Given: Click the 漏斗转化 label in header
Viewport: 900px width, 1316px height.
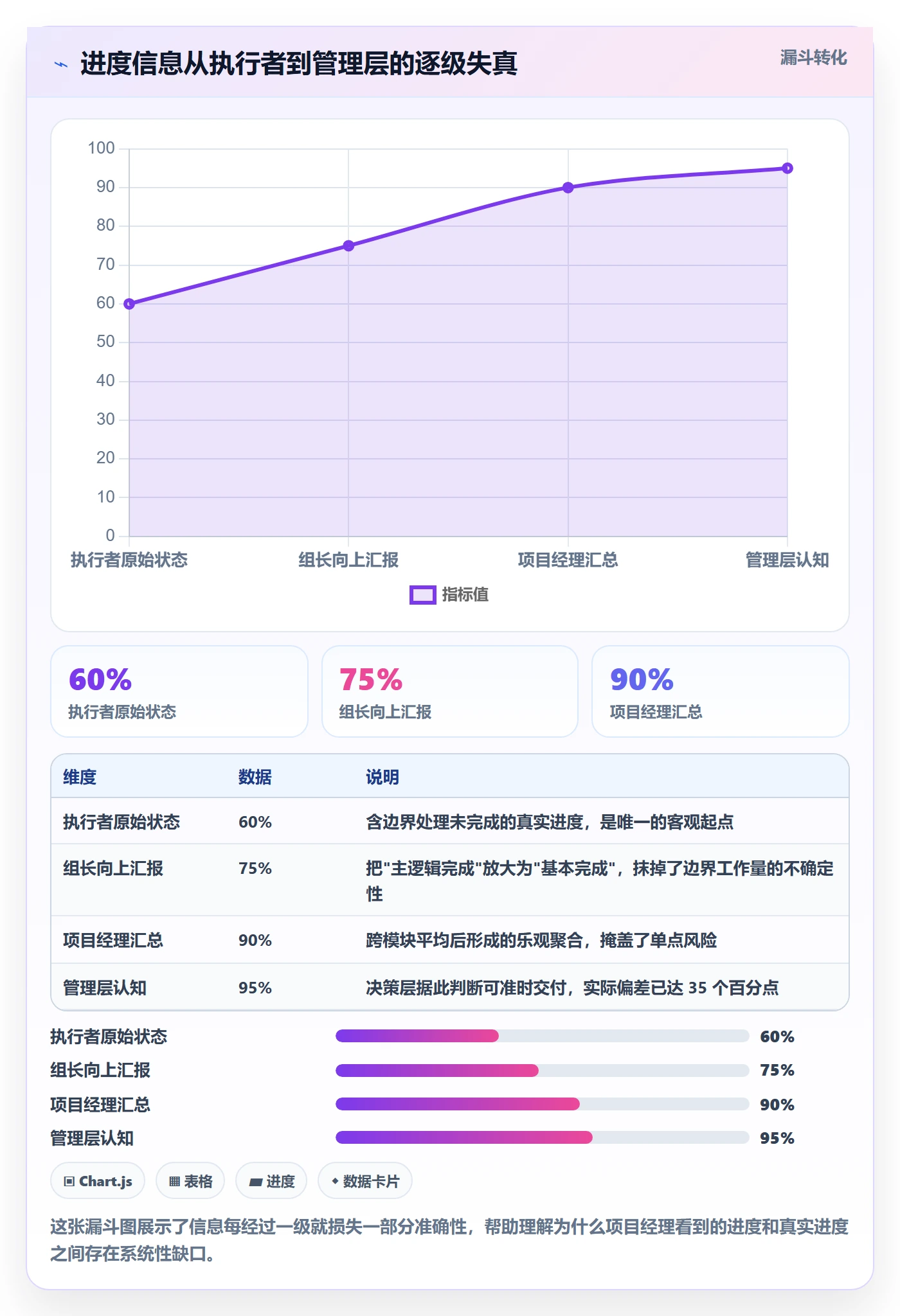Looking at the screenshot, I should pos(813,58).
